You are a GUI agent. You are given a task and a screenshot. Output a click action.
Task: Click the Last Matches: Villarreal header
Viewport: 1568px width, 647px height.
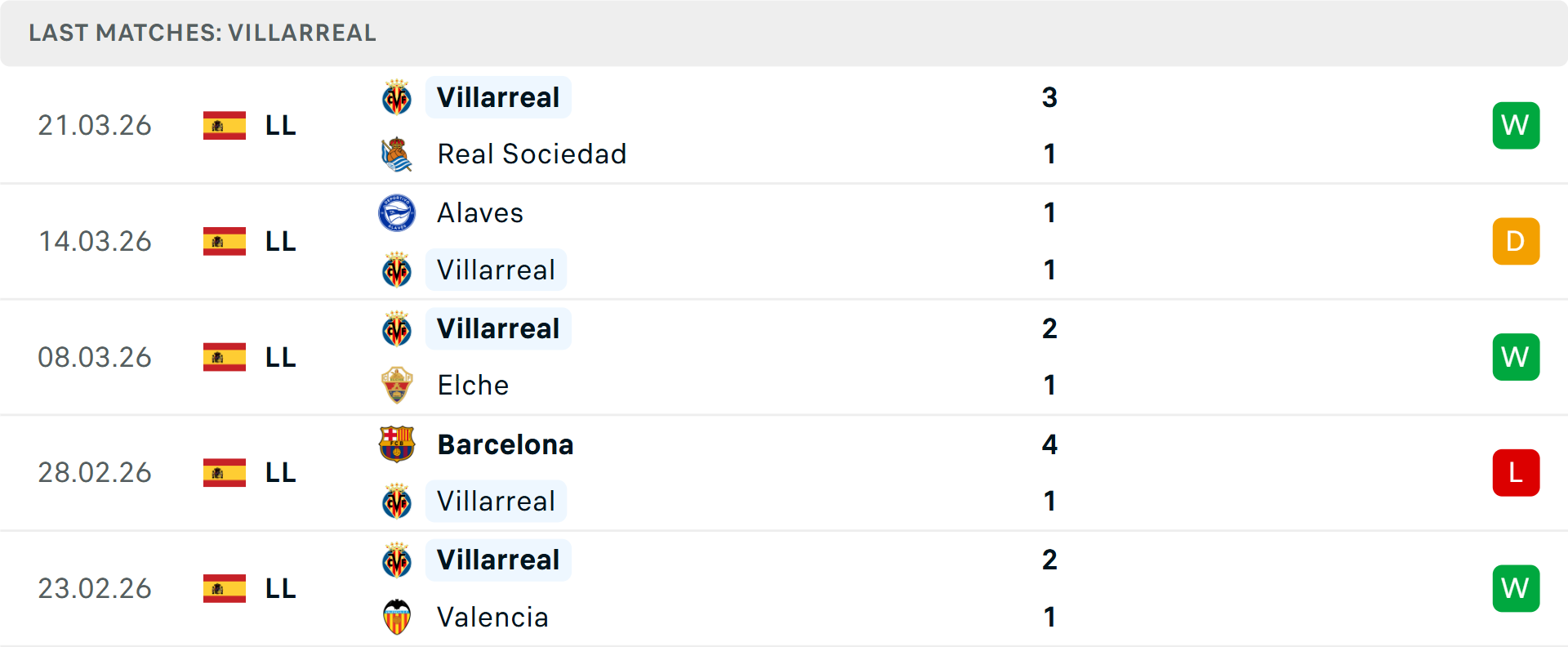point(203,33)
